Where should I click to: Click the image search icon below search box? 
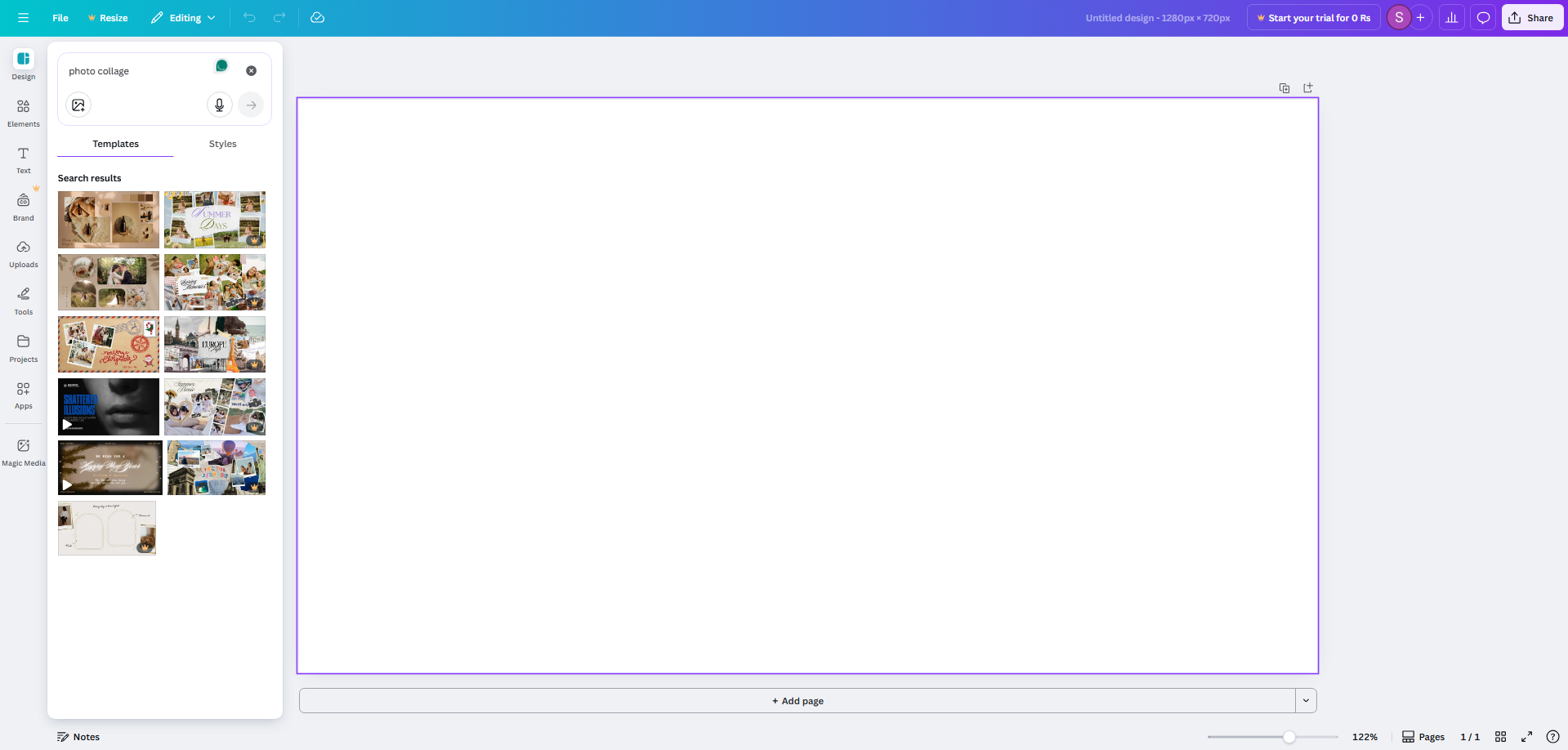pos(78,105)
